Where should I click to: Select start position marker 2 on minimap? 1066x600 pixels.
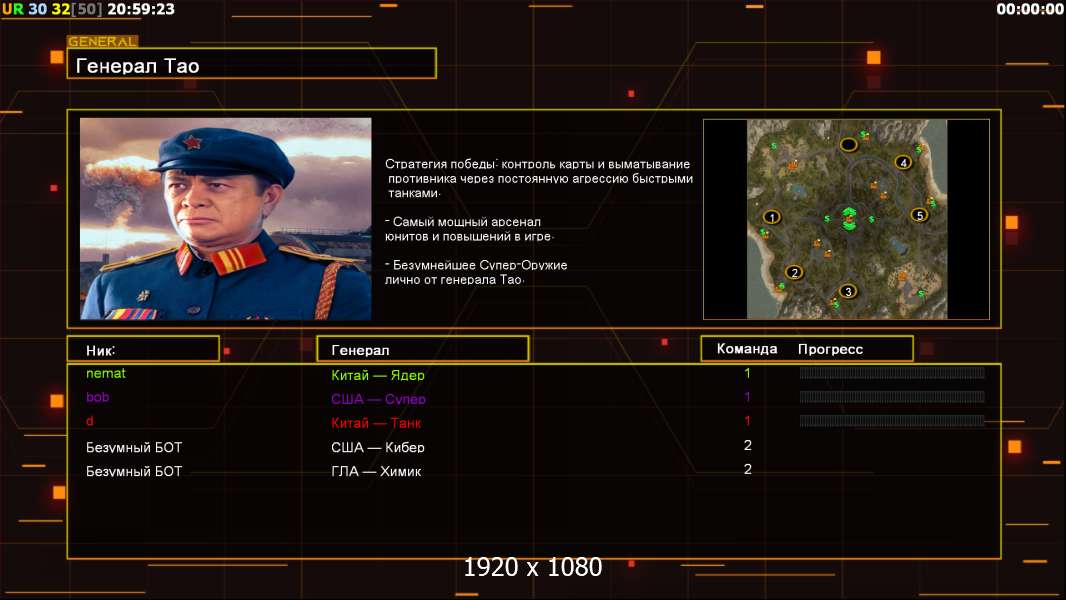(x=794, y=272)
